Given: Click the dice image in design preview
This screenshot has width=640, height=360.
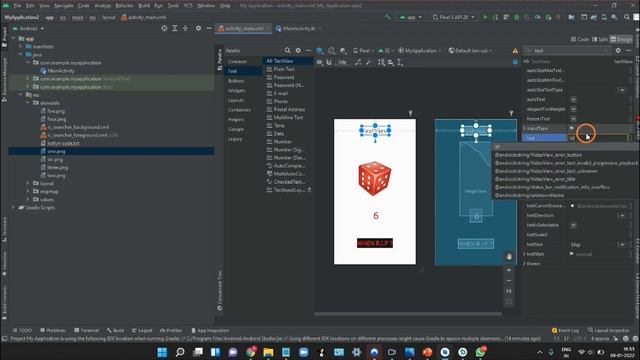Looking at the screenshot, I should coord(375,178).
